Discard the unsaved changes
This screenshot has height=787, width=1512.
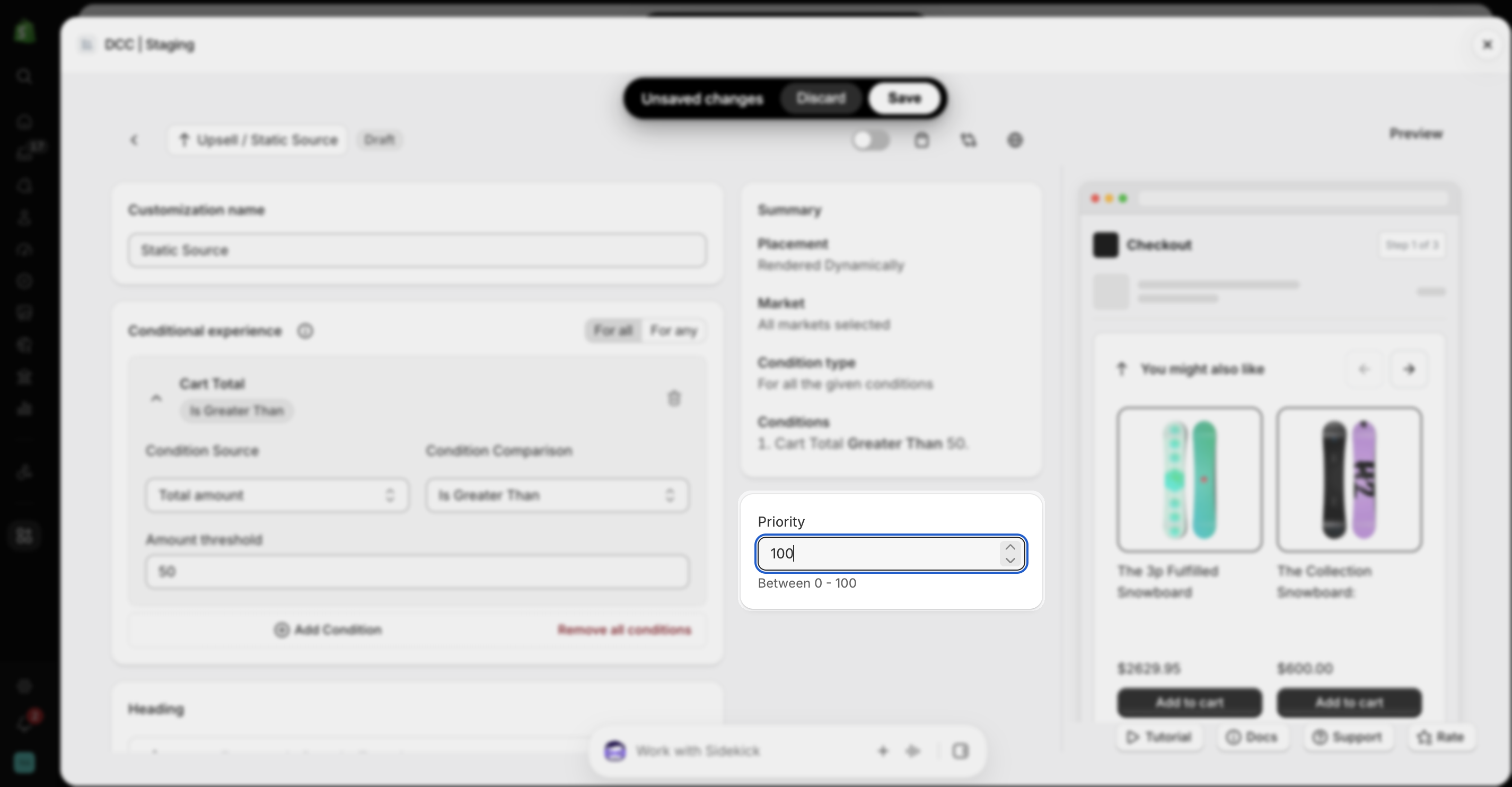821,98
